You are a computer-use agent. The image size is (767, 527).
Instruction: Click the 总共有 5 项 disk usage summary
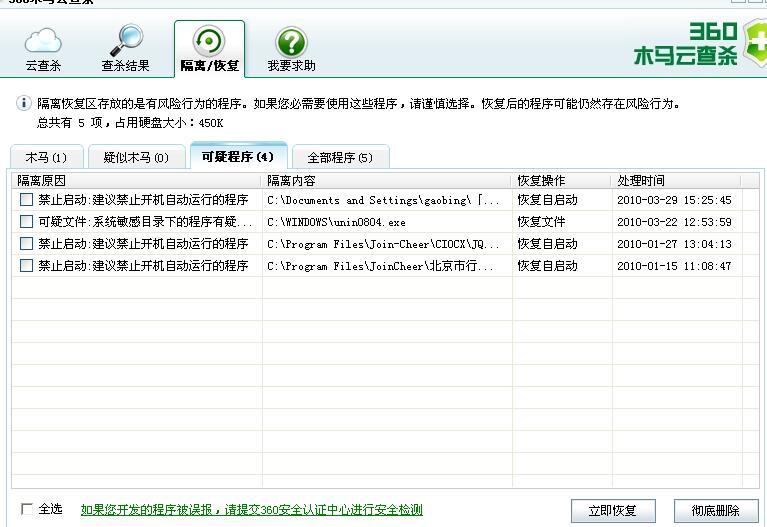pos(130,122)
